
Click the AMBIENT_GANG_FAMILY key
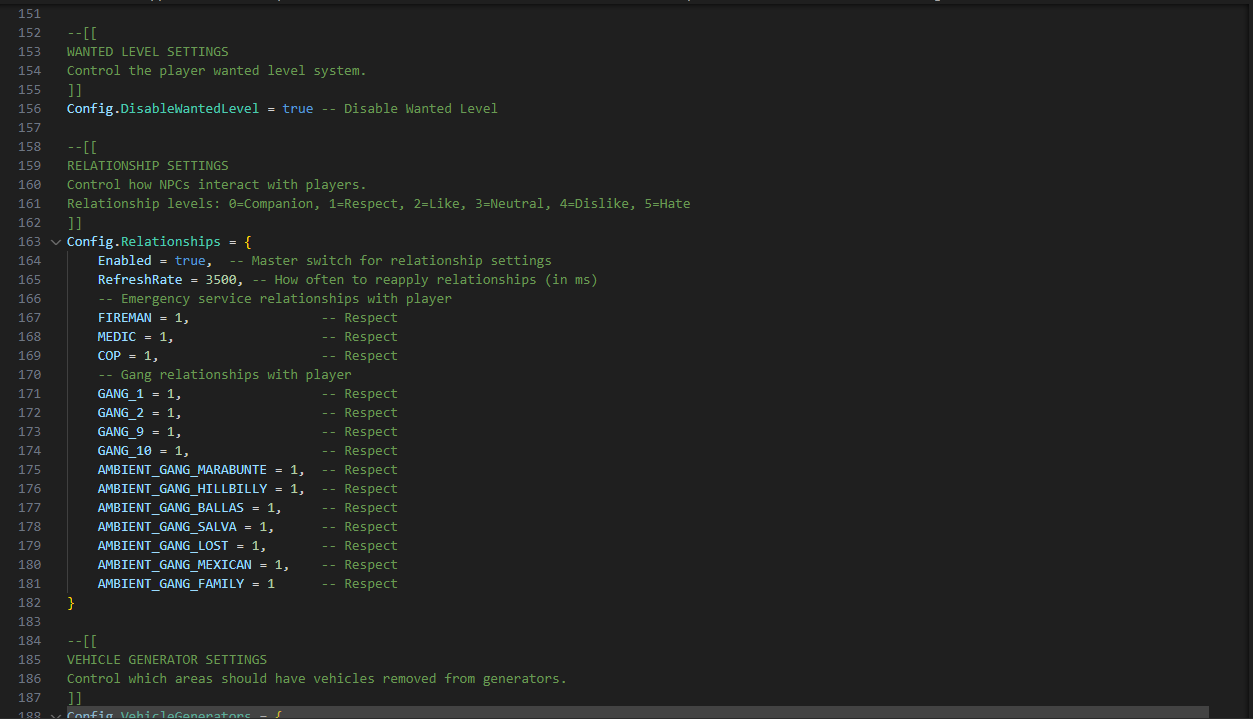tap(171, 584)
